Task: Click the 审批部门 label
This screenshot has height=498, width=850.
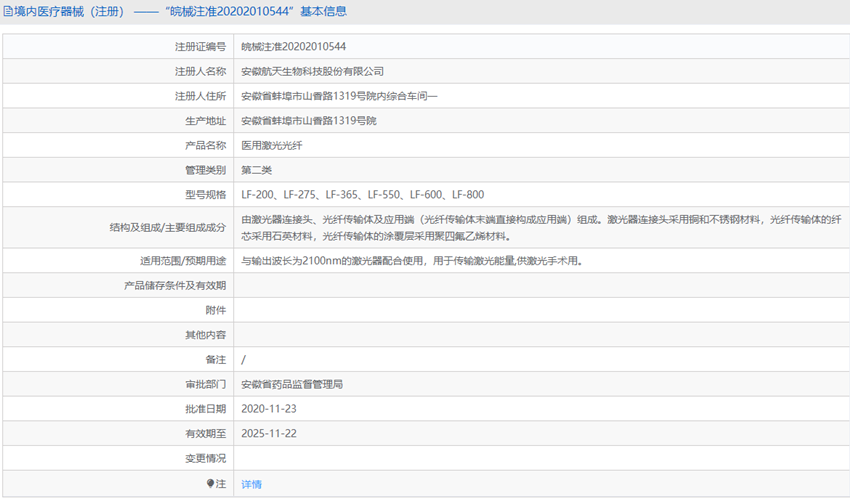Action: click(205, 384)
